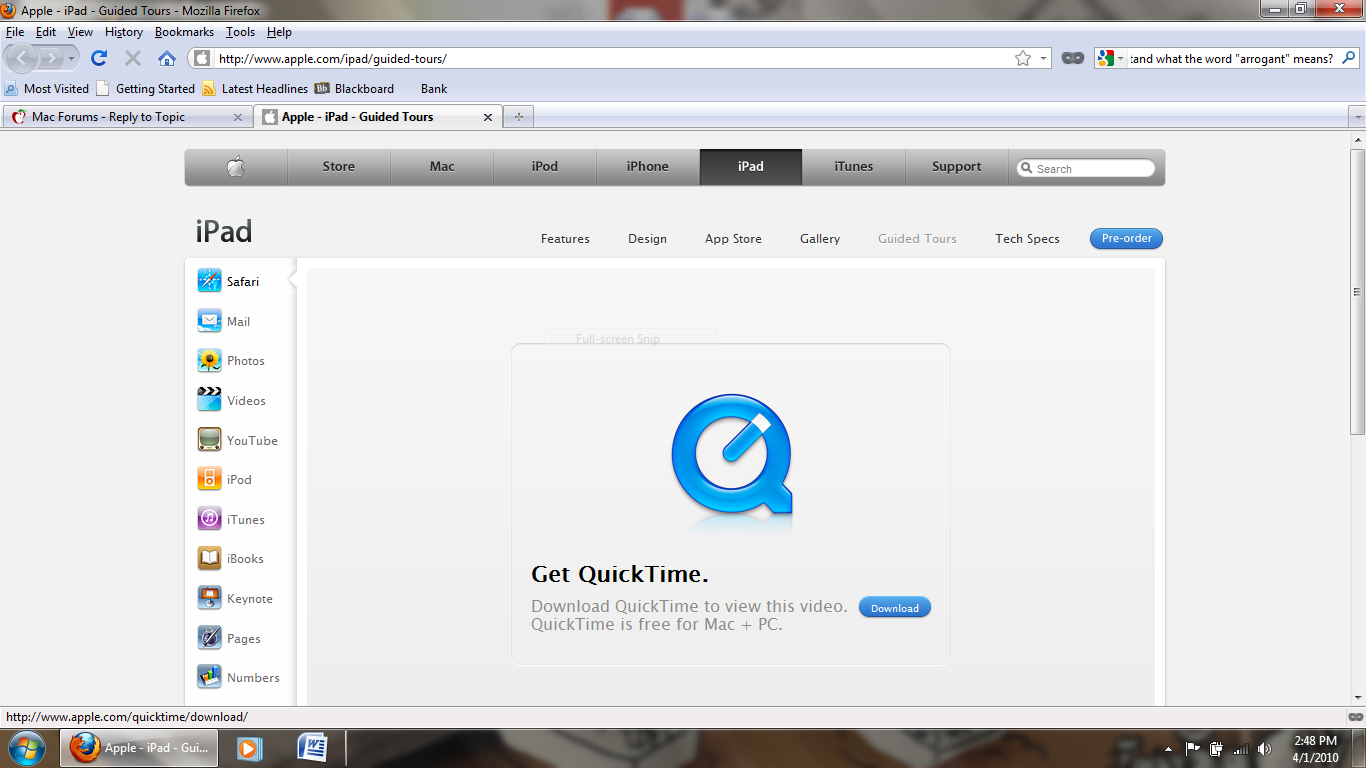Open a new tab with the plus button
The height and width of the screenshot is (768, 1366).
pyautogui.click(x=518, y=117)
